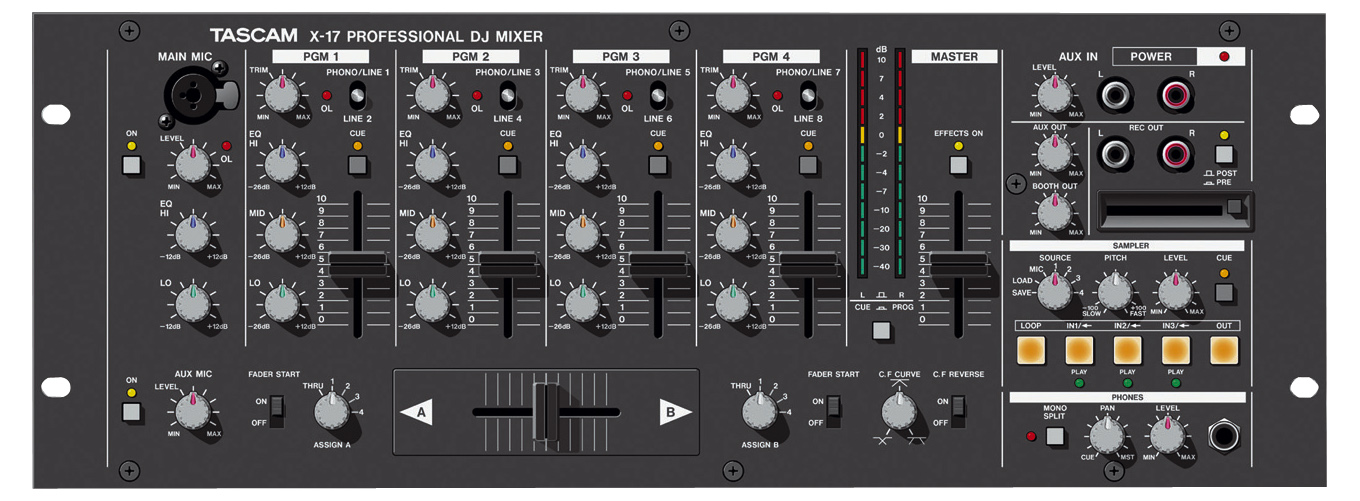Flip the PGM 3 Phono/Line 5 - Line 6 switch
This screenshot has width=1360, height=501.
coord(657,96)
